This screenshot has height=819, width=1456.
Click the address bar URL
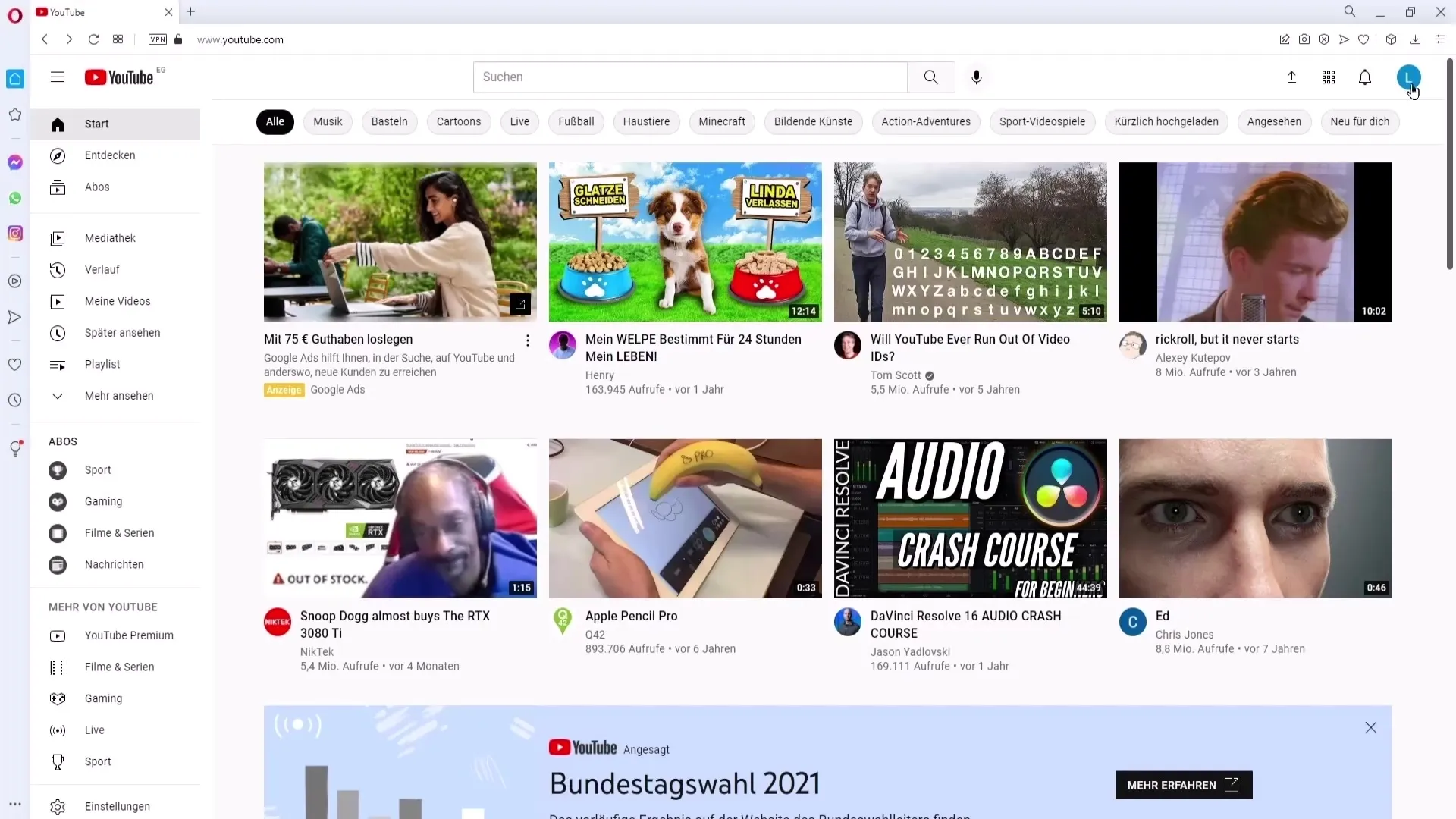click(x=240, y=39)
